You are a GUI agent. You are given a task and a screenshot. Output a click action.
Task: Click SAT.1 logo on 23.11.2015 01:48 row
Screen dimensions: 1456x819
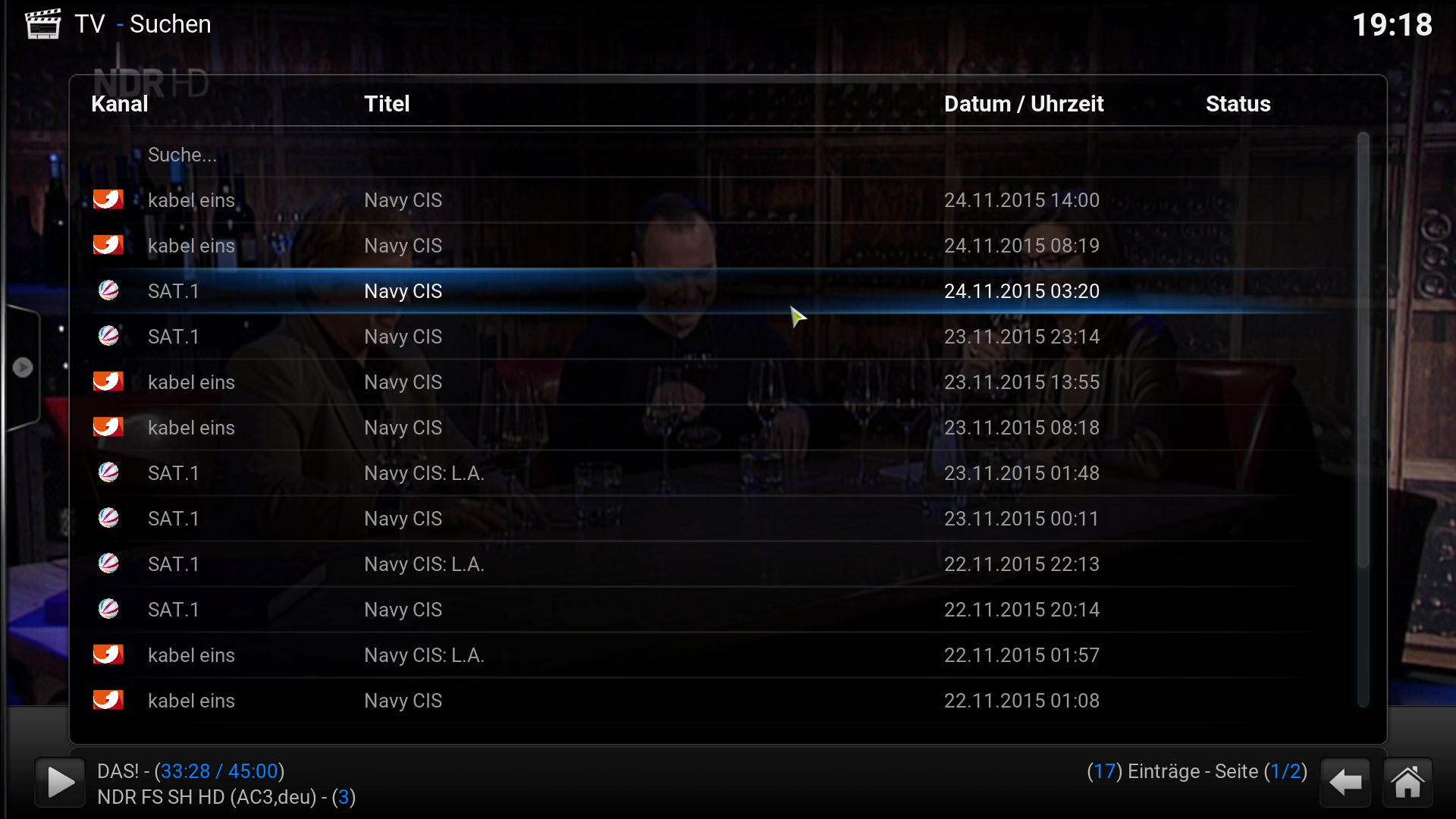click(x=108, y=472)
